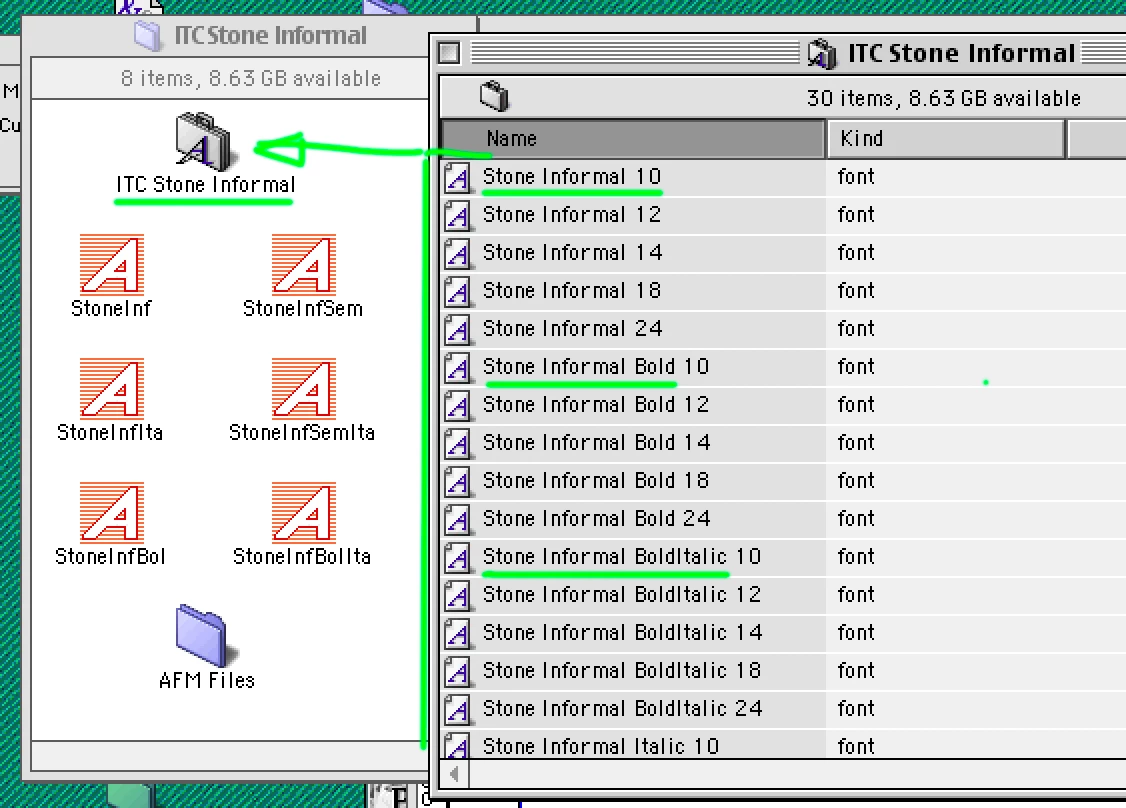Select the Stone Informal 14 file name
This screenshot has width=1126, height=808.
tap(572, 253)
